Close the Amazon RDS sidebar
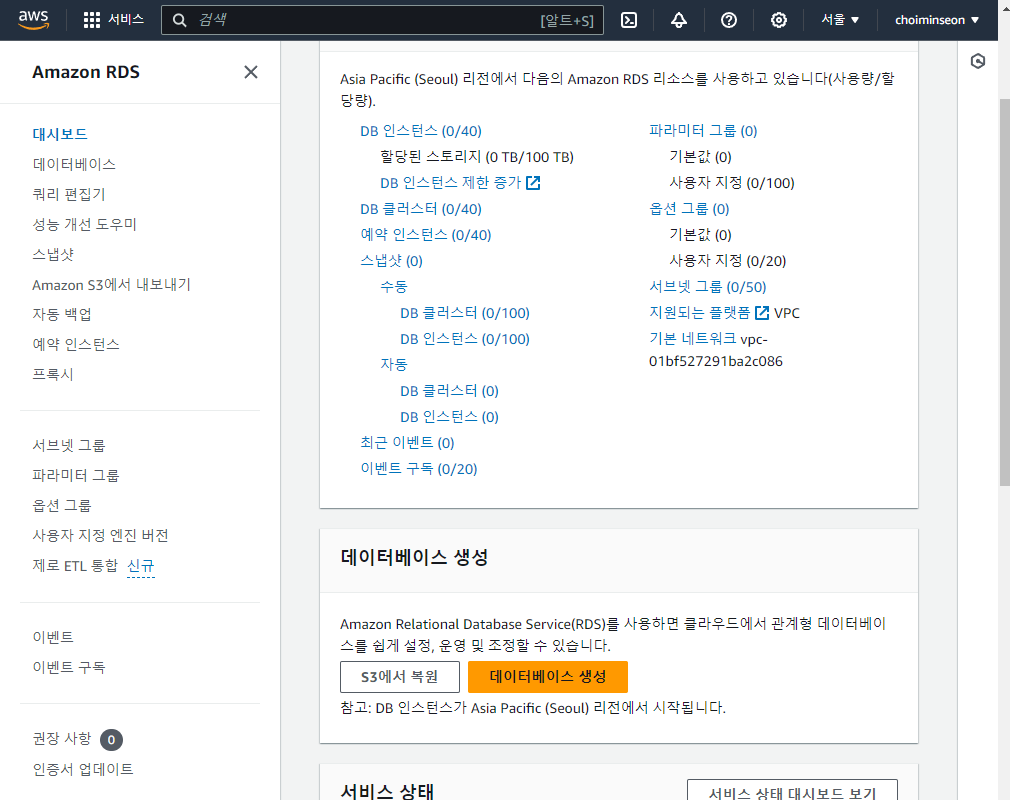 [x=251, y=72]
